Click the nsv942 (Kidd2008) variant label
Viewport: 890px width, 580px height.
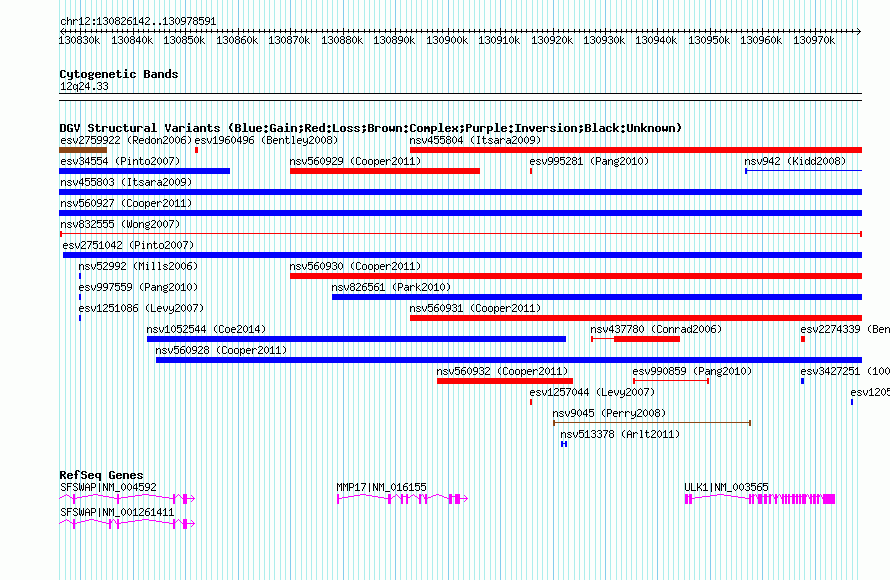(x=795, y=161)
